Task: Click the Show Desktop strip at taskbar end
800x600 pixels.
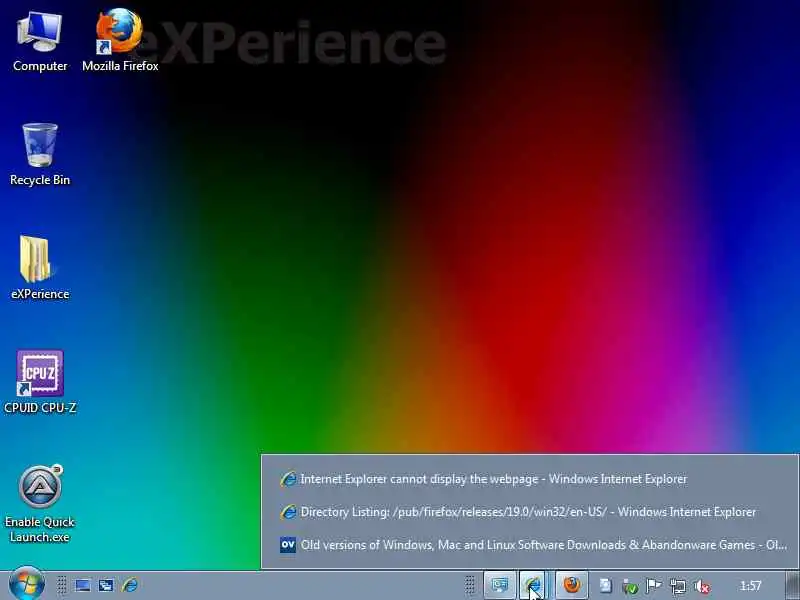Action: pos(792,585)
